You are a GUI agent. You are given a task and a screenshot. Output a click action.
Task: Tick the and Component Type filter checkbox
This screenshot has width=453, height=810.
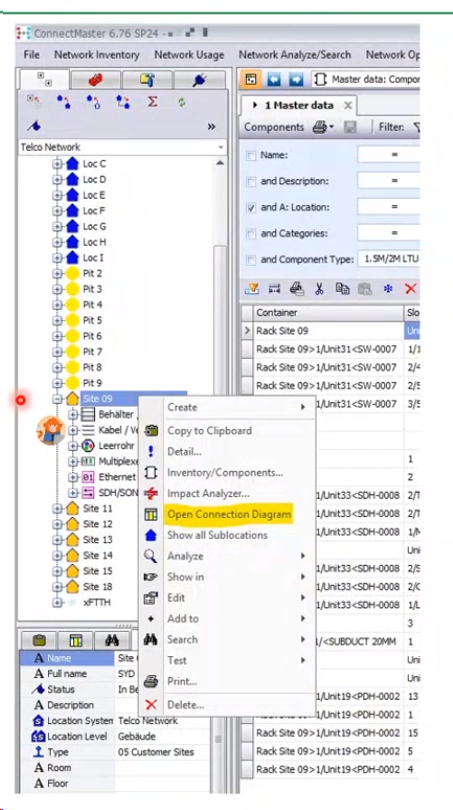[251, 260]
